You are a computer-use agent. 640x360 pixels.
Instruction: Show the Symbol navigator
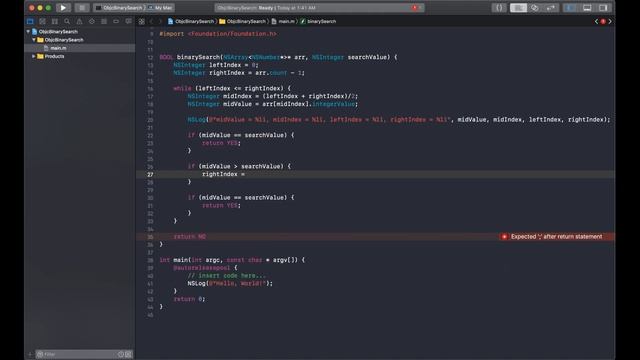point(55,21)
